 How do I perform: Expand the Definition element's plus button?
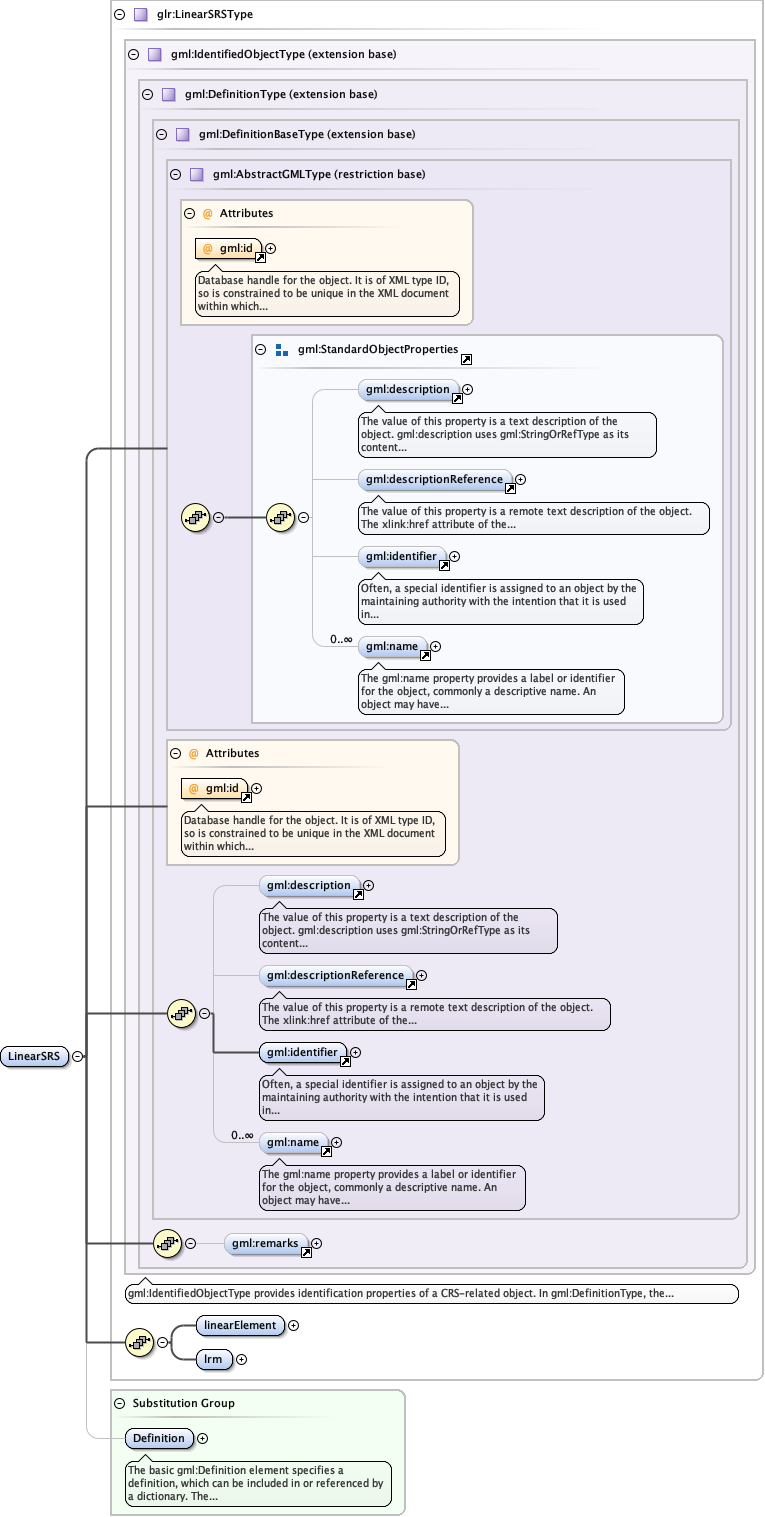[203, 1438]
